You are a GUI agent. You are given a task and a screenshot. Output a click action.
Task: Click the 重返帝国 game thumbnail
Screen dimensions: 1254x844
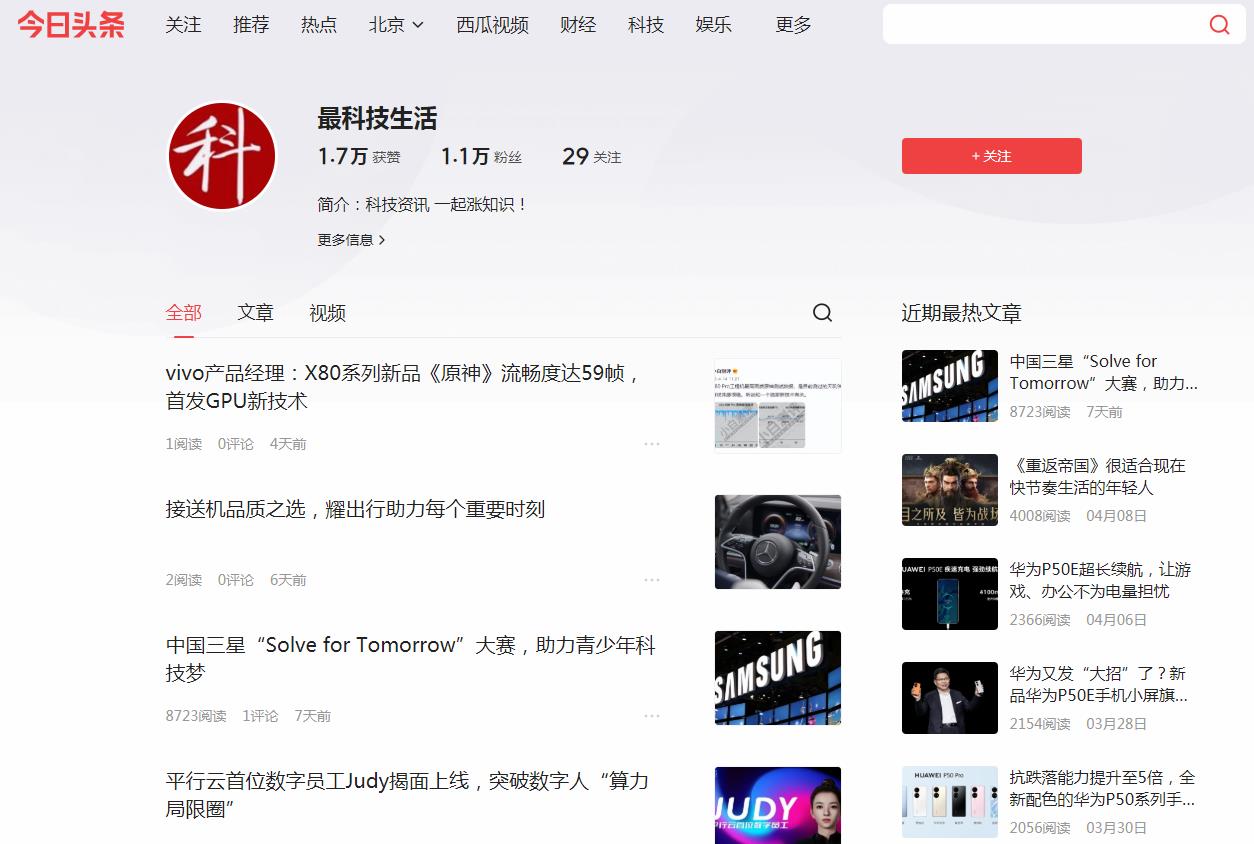pos(950,490)
